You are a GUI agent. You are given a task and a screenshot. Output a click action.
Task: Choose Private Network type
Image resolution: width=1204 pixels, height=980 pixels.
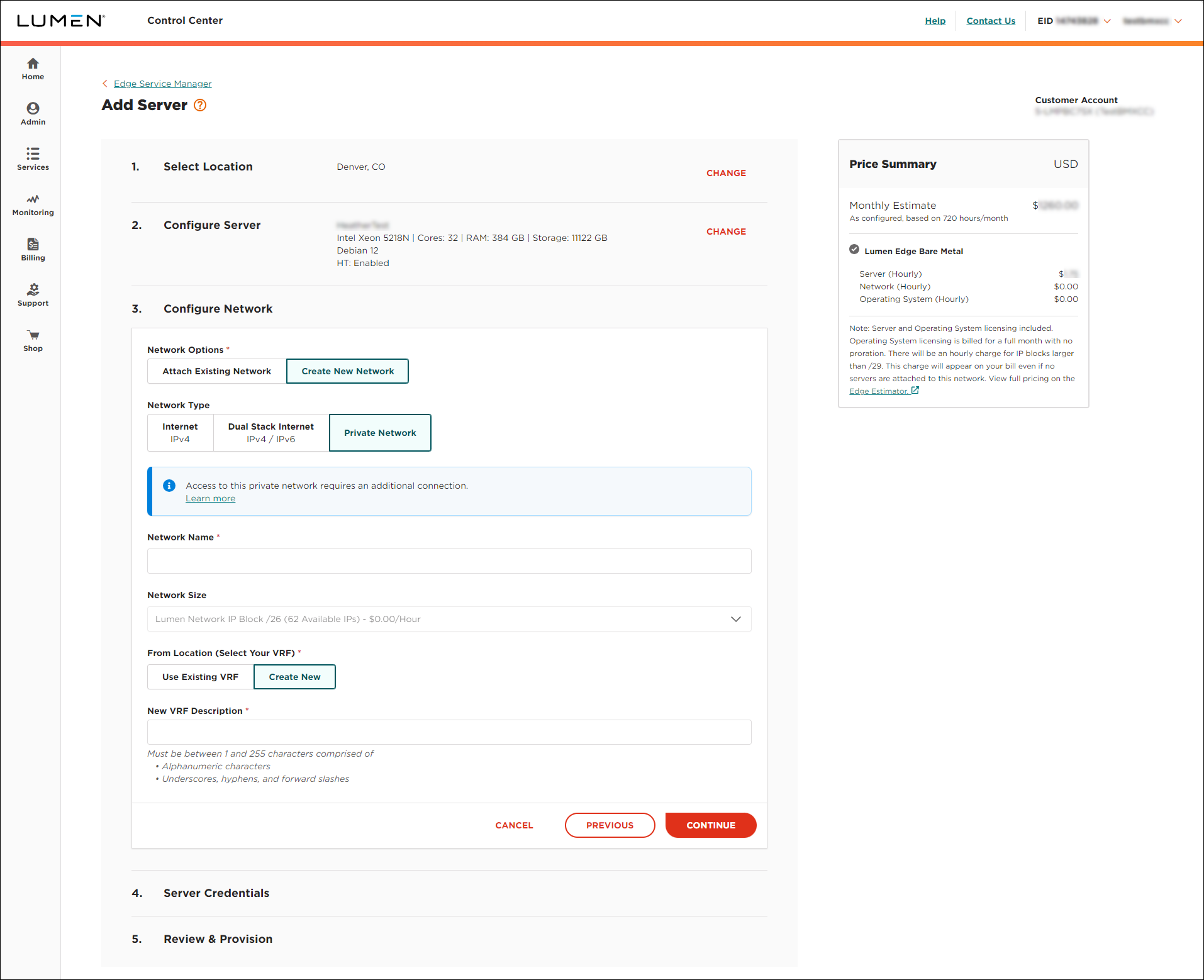point(380,433)
